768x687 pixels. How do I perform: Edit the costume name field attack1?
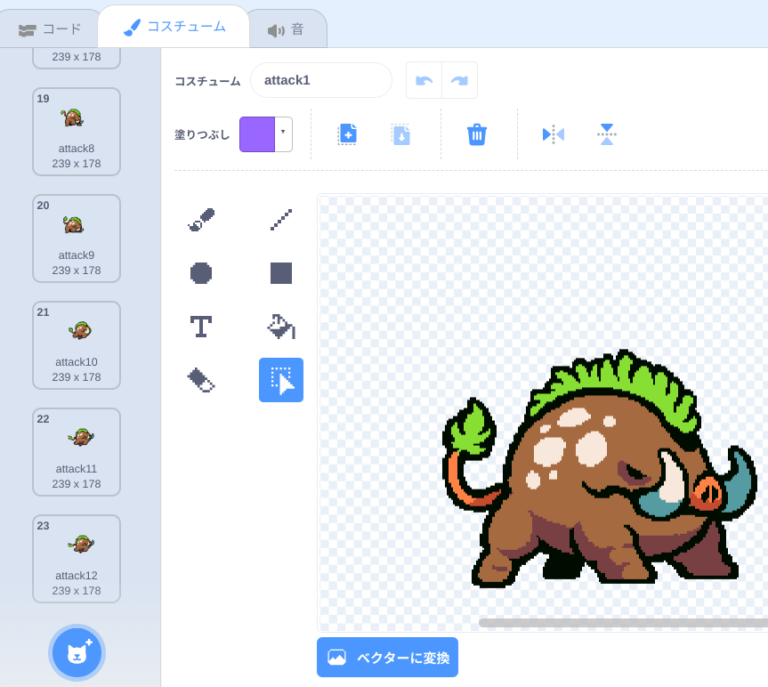(321, 80)
